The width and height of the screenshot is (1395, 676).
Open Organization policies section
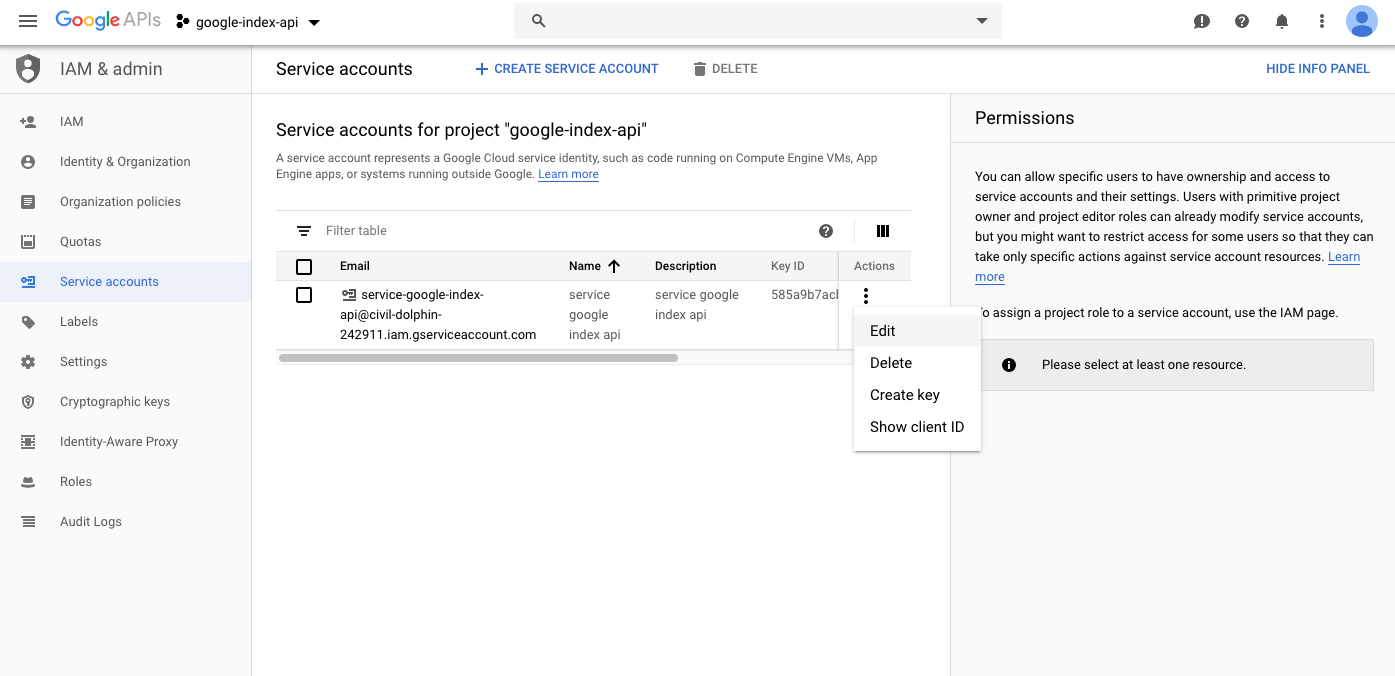(125, 202)
